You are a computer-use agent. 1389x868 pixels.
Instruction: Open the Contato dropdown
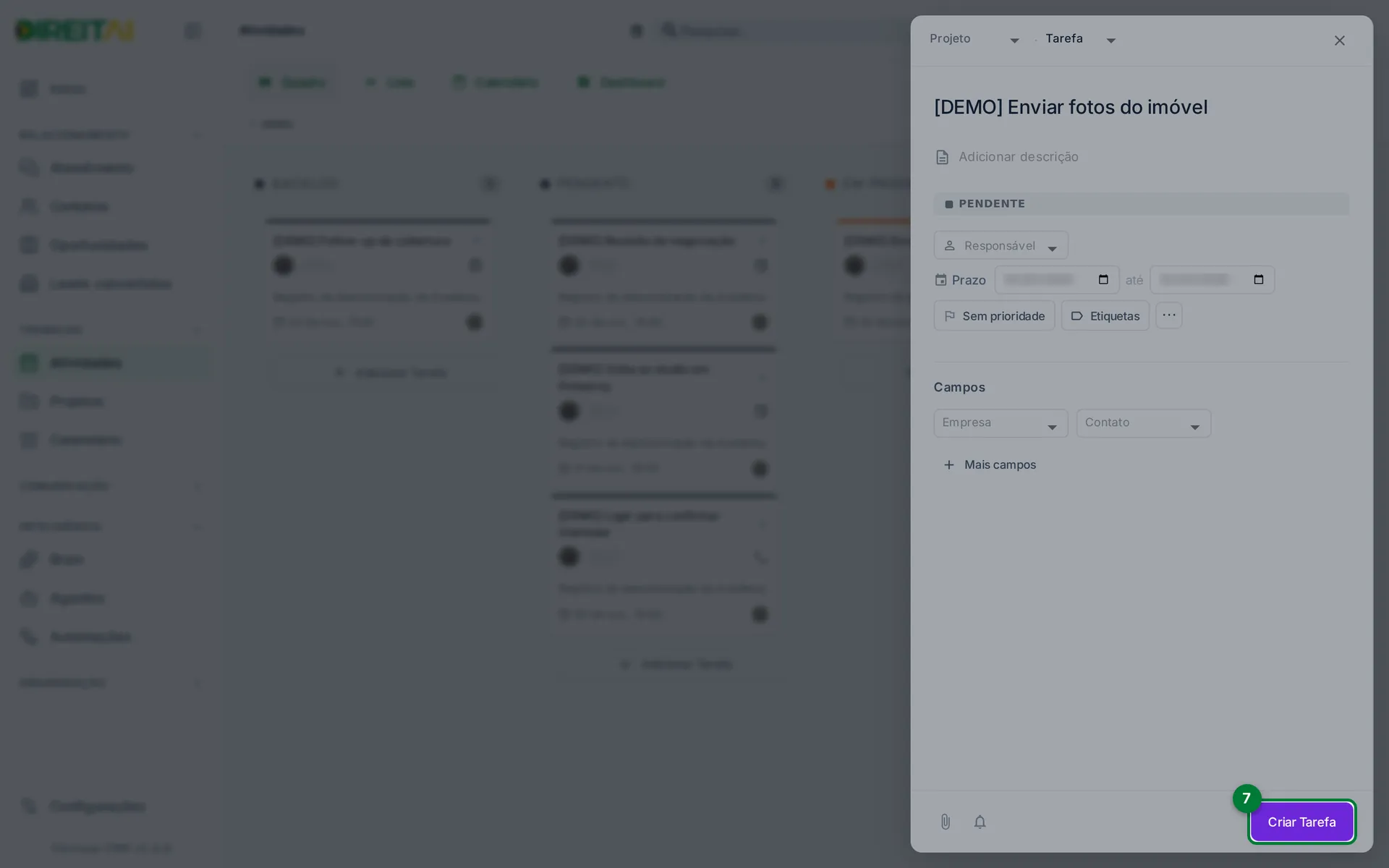1143,423
